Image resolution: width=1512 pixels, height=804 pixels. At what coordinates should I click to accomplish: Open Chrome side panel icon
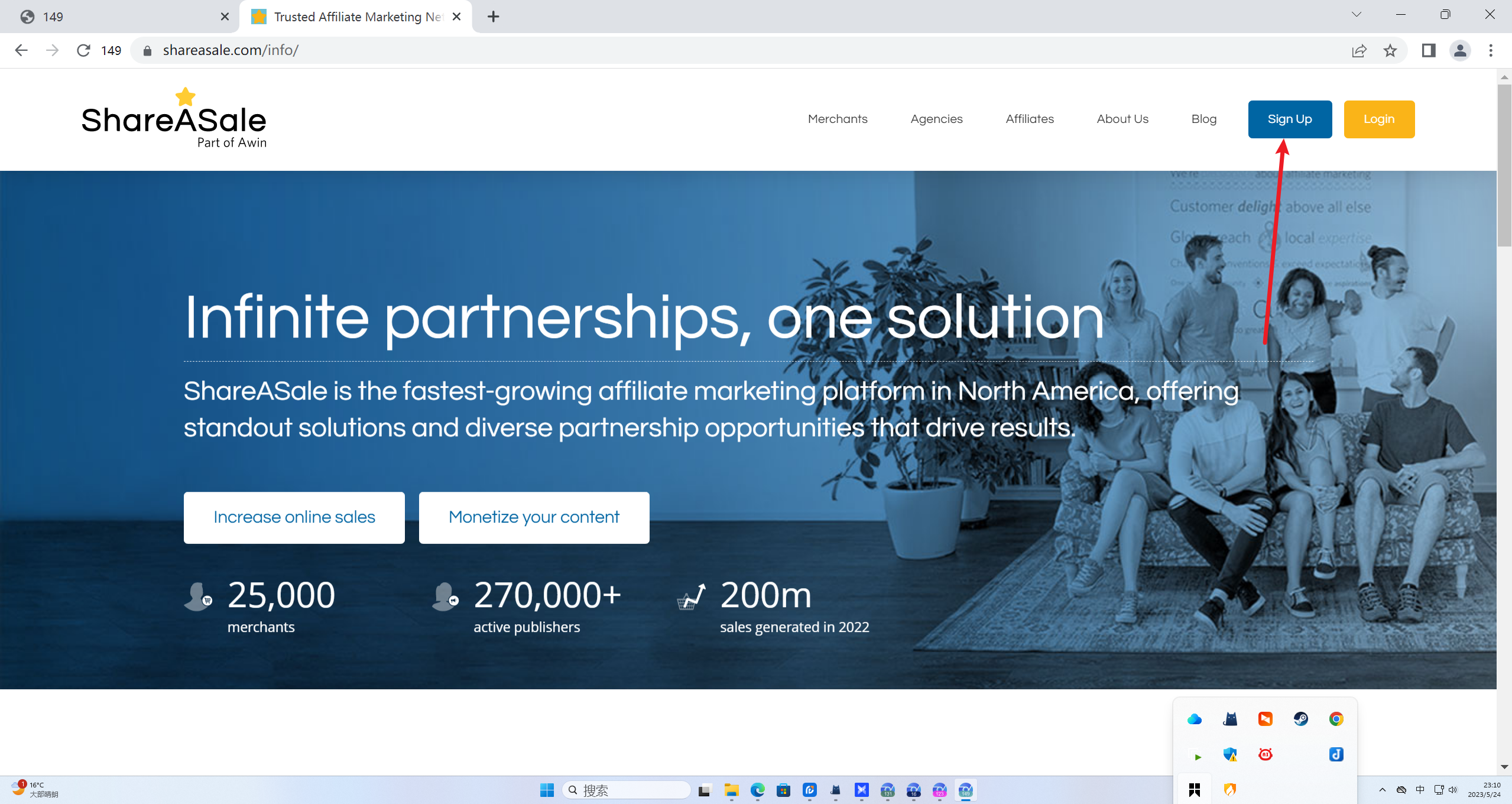[x=1429, y=51]
